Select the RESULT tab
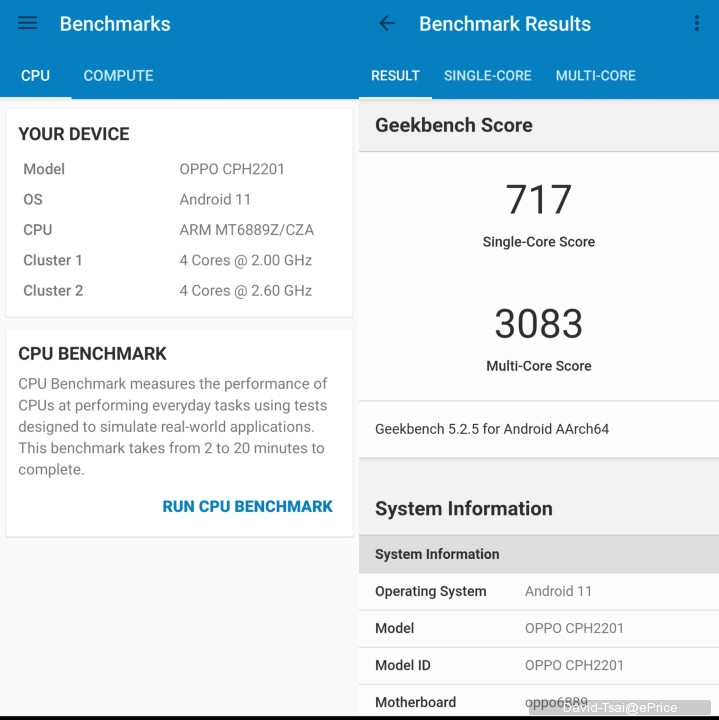The height and width of the screenshot is (720, 719). pyautogui.click(x=395, y=75)
